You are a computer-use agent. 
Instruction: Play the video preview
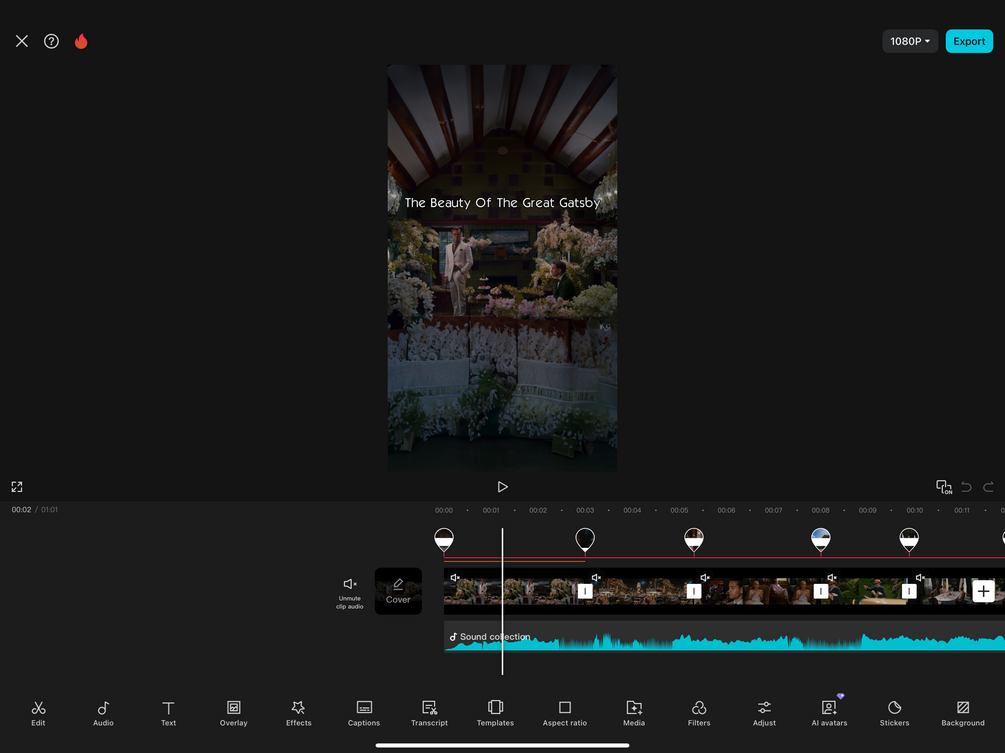(502, 486)
